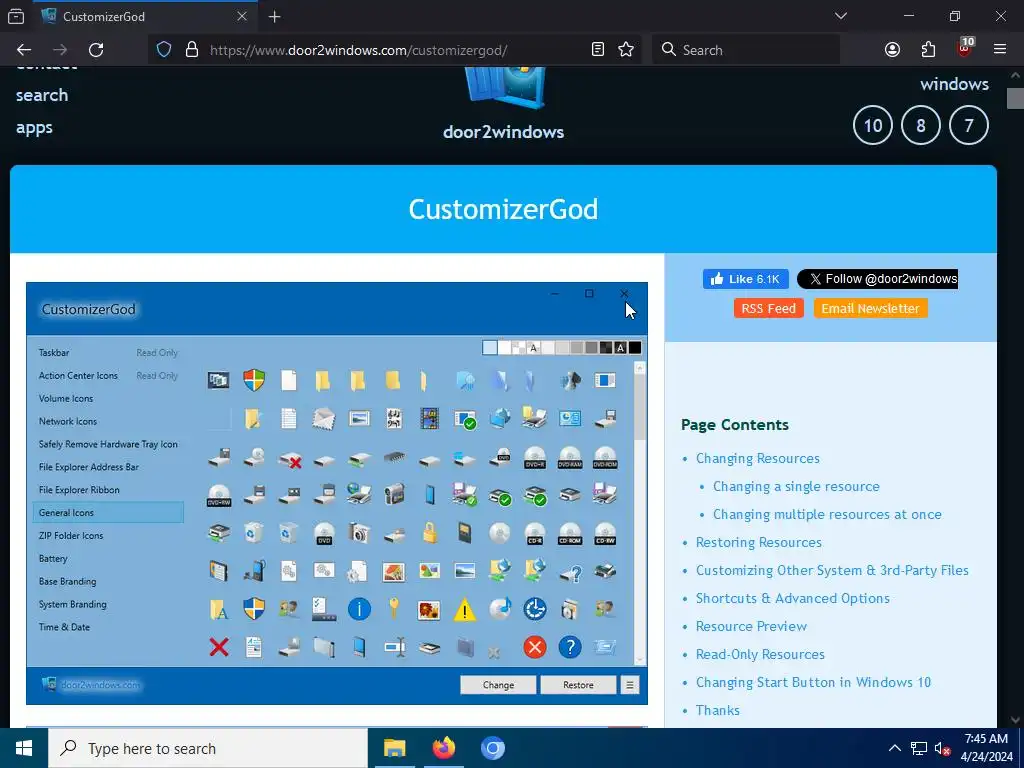The image size is (1024, 768).
Task: Click the Restore button in the screenshot
Action: point(578,685)
